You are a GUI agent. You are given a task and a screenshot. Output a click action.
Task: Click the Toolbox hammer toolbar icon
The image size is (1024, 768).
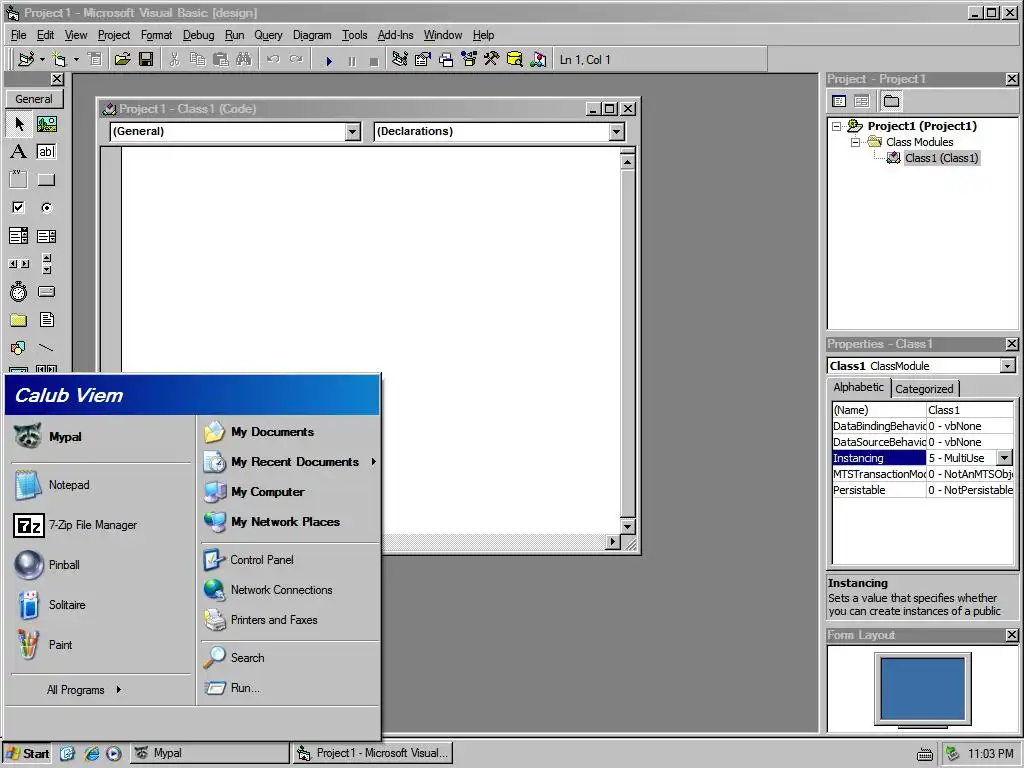click(x=492, y=60)
